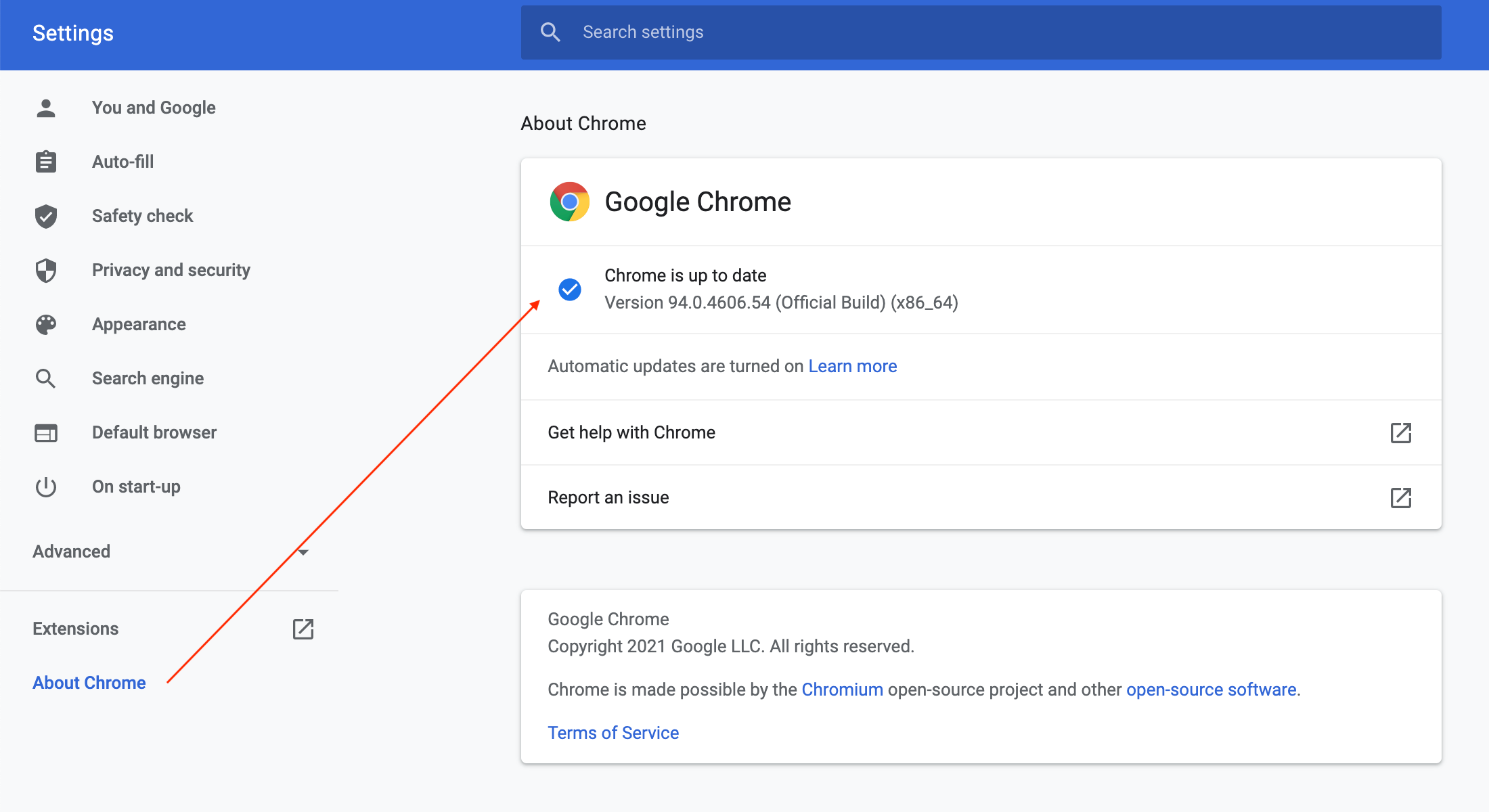The image size is (1489, 812).
Task: Click the power icon next to On start-up
Action: pyautogui.click(x=46, y=487)
